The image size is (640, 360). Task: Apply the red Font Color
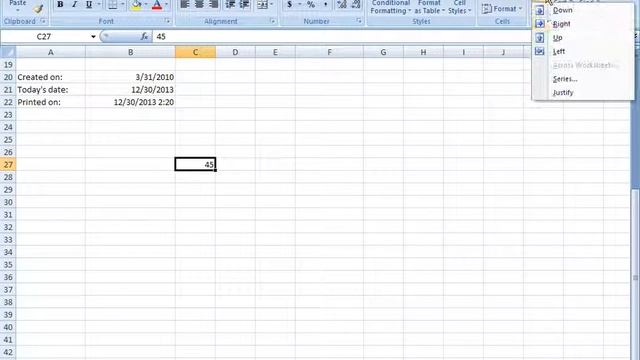pyautogui.click(x=157, y=4)
